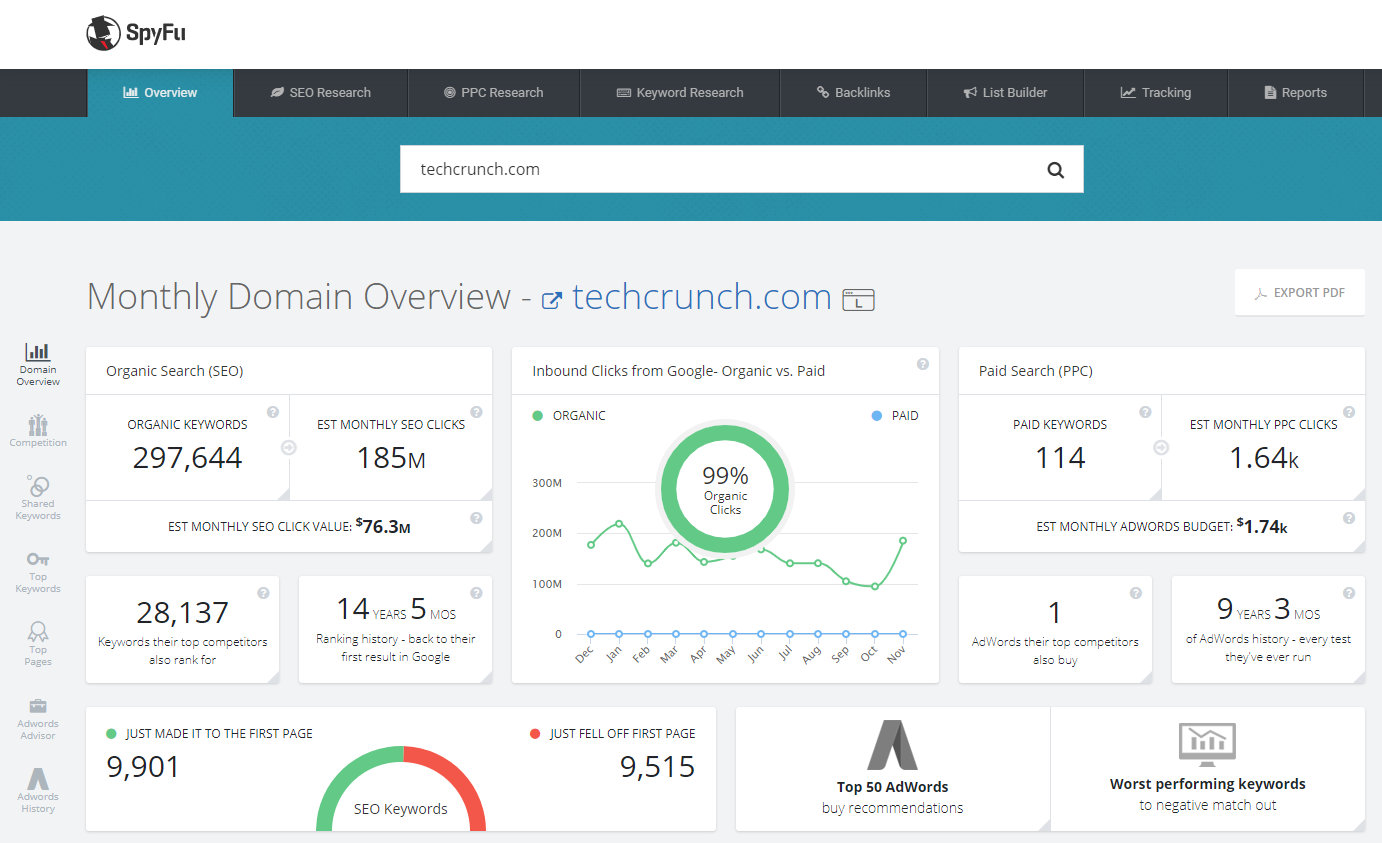The width and height of the screenshot is (1382, 843).
Task: Open the 28,137 competitor keywords card
Action: coord(183,629)
